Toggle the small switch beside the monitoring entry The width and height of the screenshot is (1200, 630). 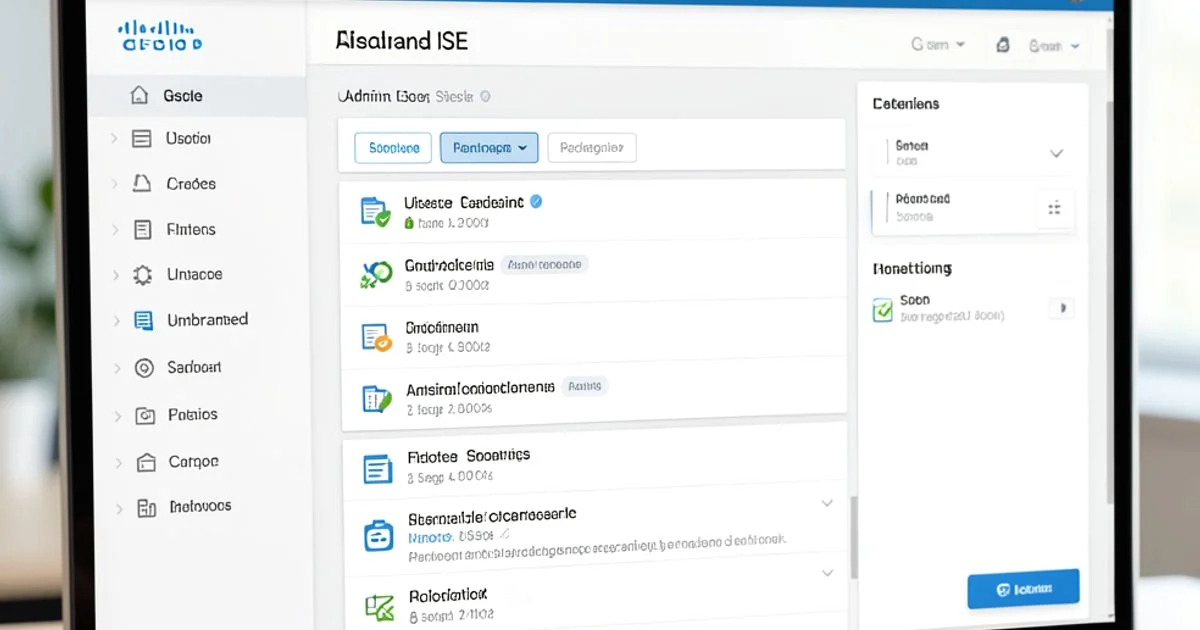pos(1062,308)
